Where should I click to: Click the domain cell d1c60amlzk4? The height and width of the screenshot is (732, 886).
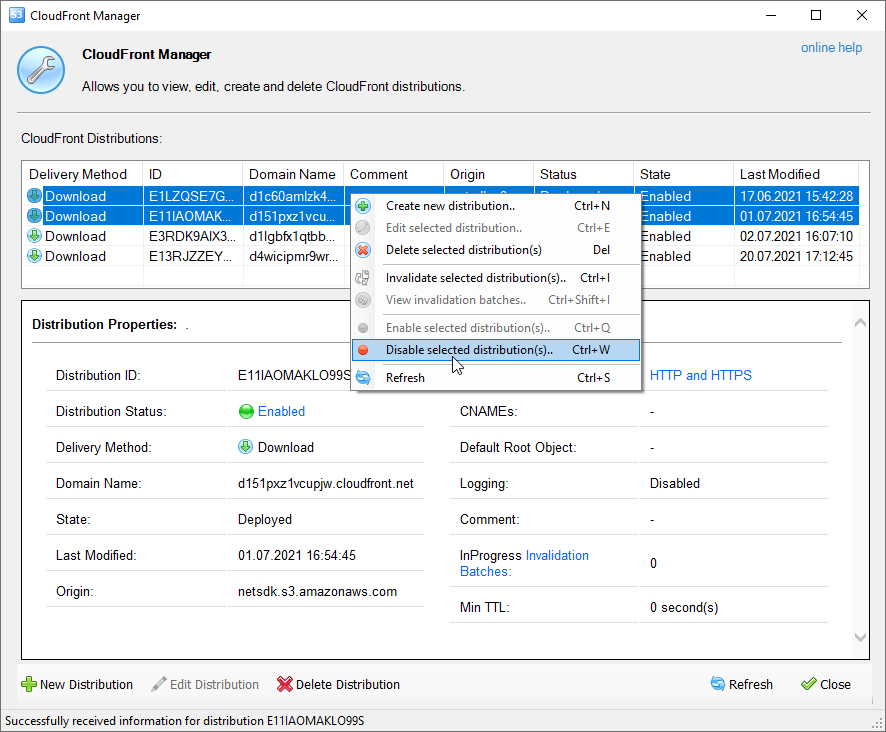293,196
